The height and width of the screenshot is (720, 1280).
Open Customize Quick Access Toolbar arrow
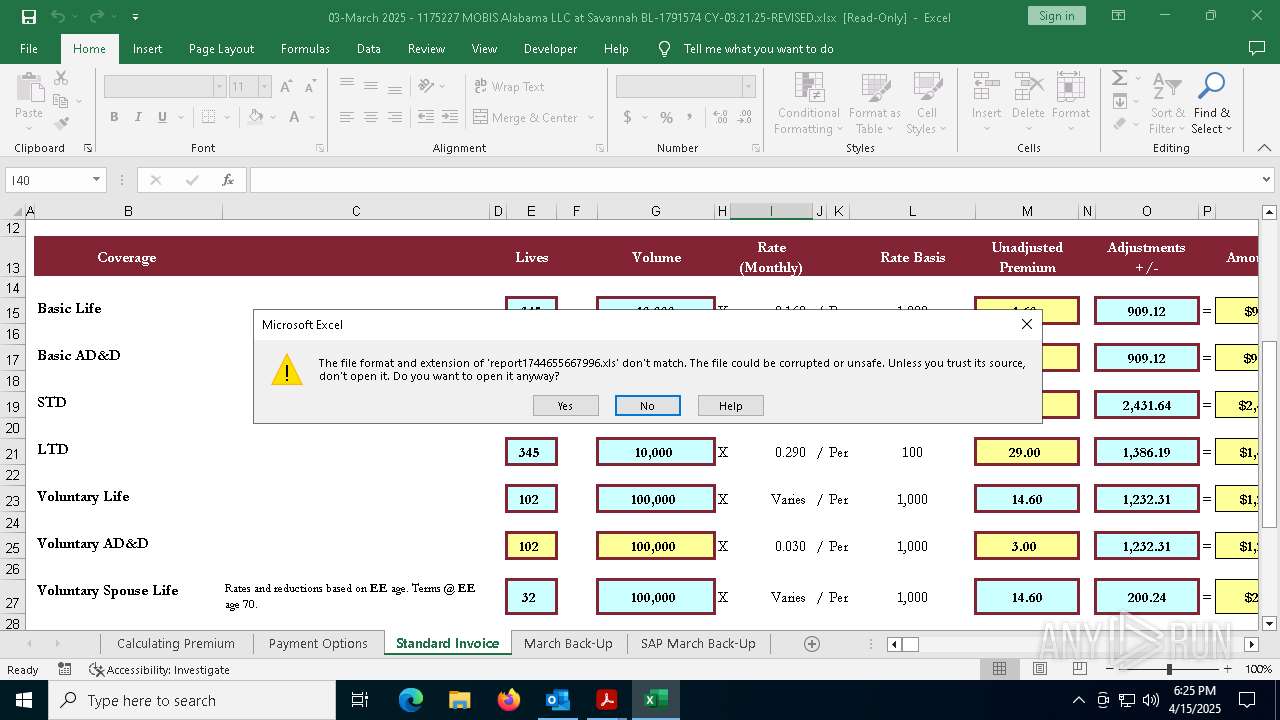click(135, 17)
